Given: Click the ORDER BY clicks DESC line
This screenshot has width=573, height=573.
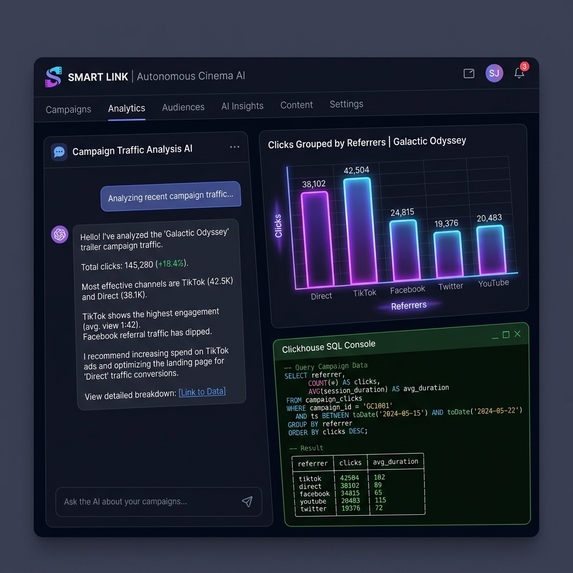Looking at the screenshot, I should [x=328, y=432].
